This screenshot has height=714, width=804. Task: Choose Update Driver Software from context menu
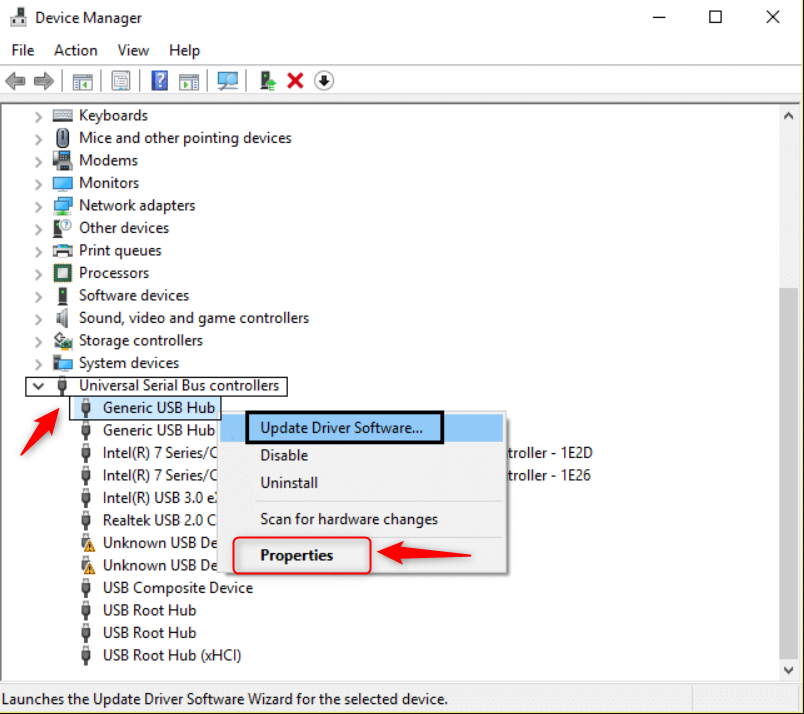pos(341,428)
